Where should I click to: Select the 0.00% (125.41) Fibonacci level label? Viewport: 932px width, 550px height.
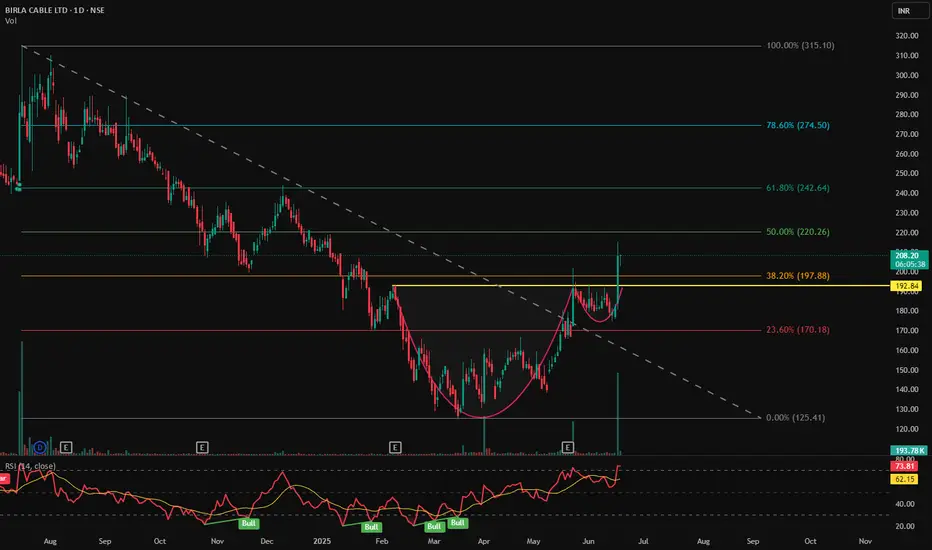click(795, 417)
